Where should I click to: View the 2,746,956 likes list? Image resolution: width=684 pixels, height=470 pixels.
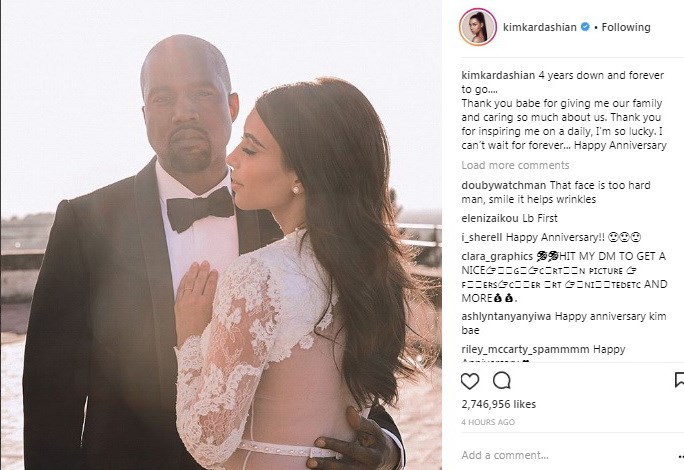click(x=499, y=404)
